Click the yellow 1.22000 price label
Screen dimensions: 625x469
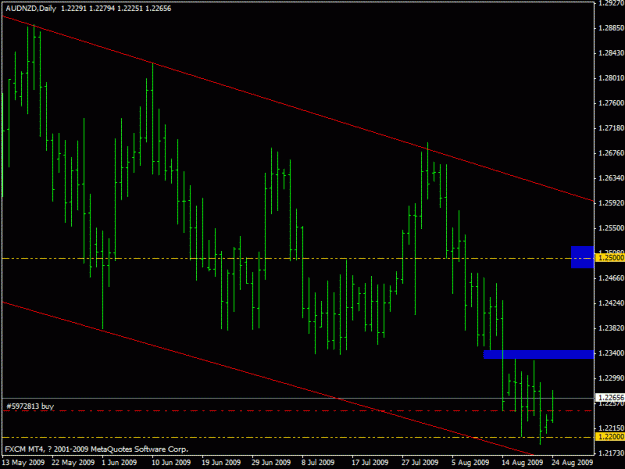[x=610, y=437]
